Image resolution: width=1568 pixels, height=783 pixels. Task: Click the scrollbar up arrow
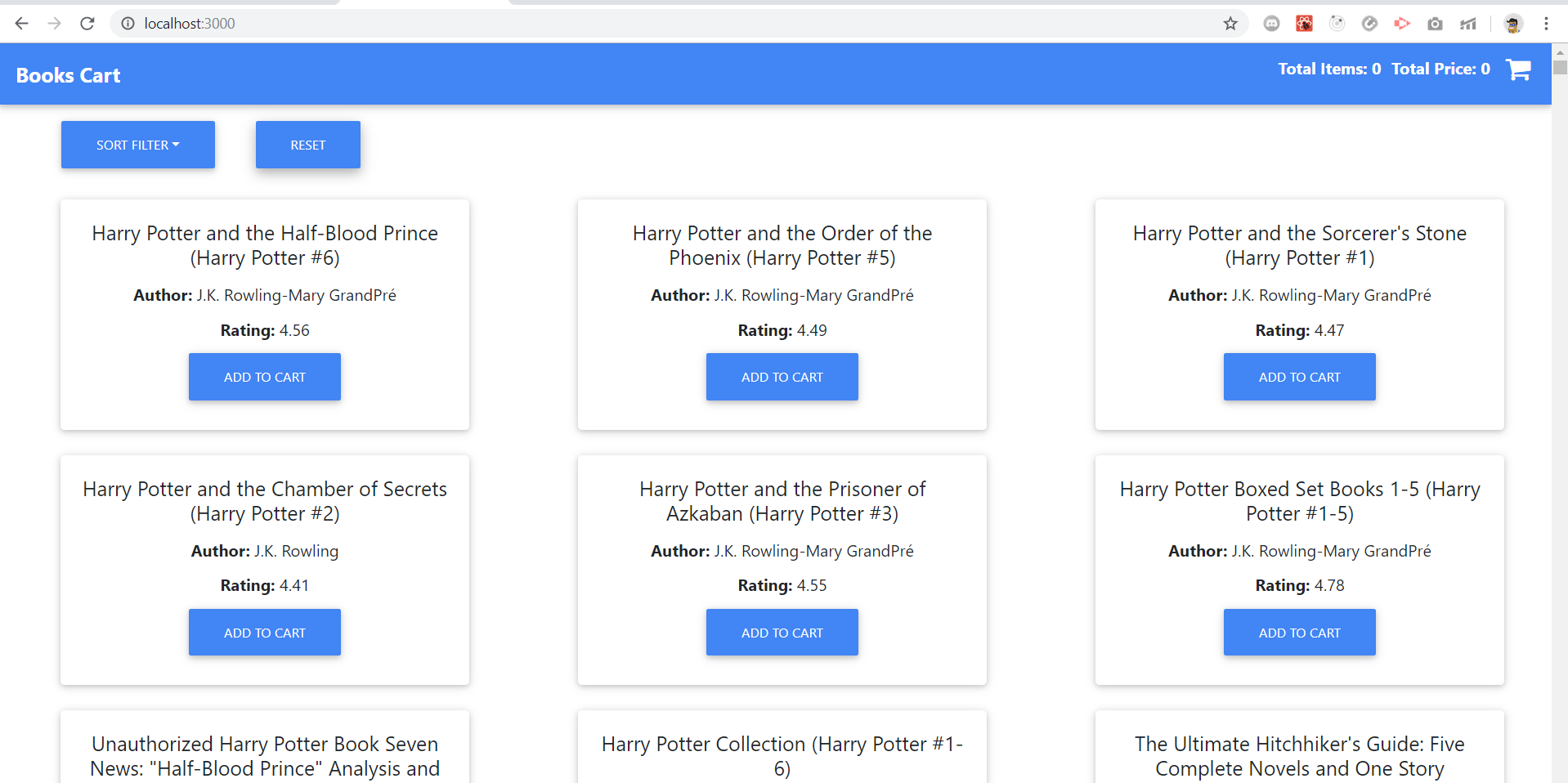pos(1560,51)
